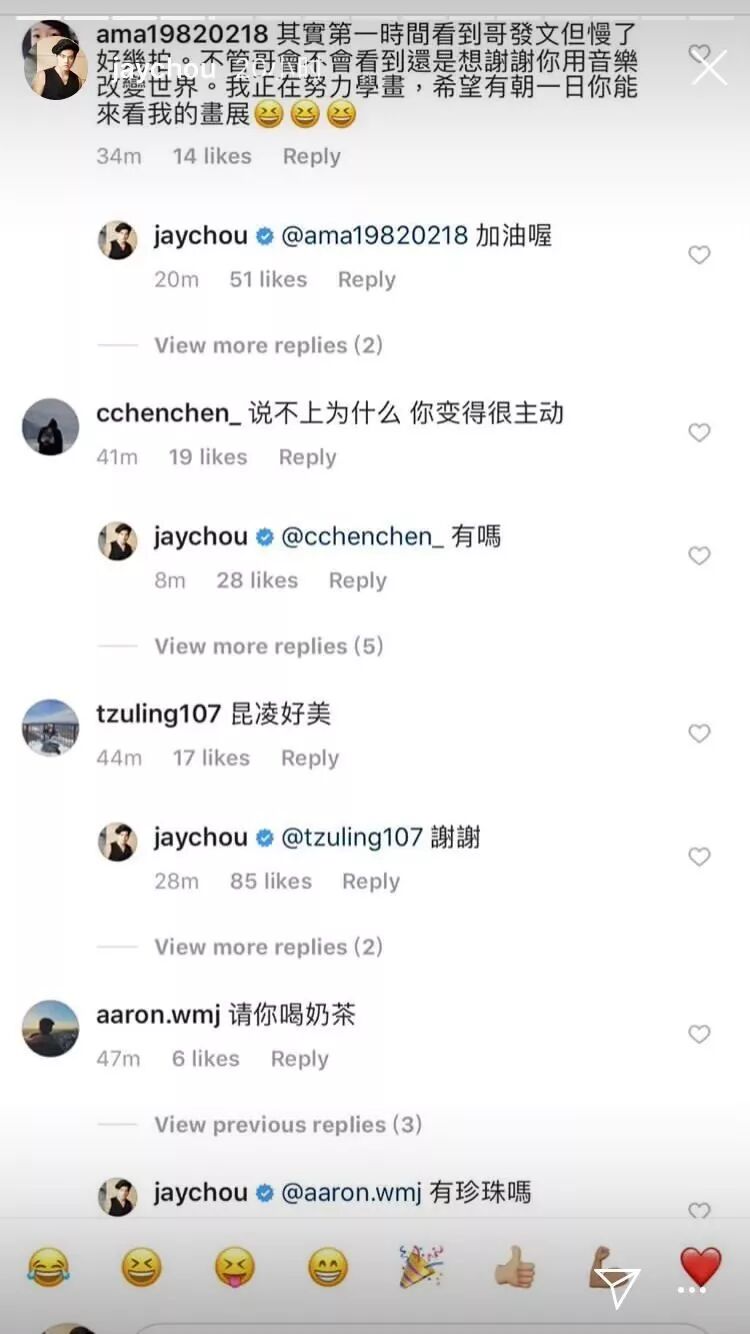The width and height of the screenshot is (750, 1334).
Task: Select the tongue-out emoji reaction
Action: (235, 1269)
